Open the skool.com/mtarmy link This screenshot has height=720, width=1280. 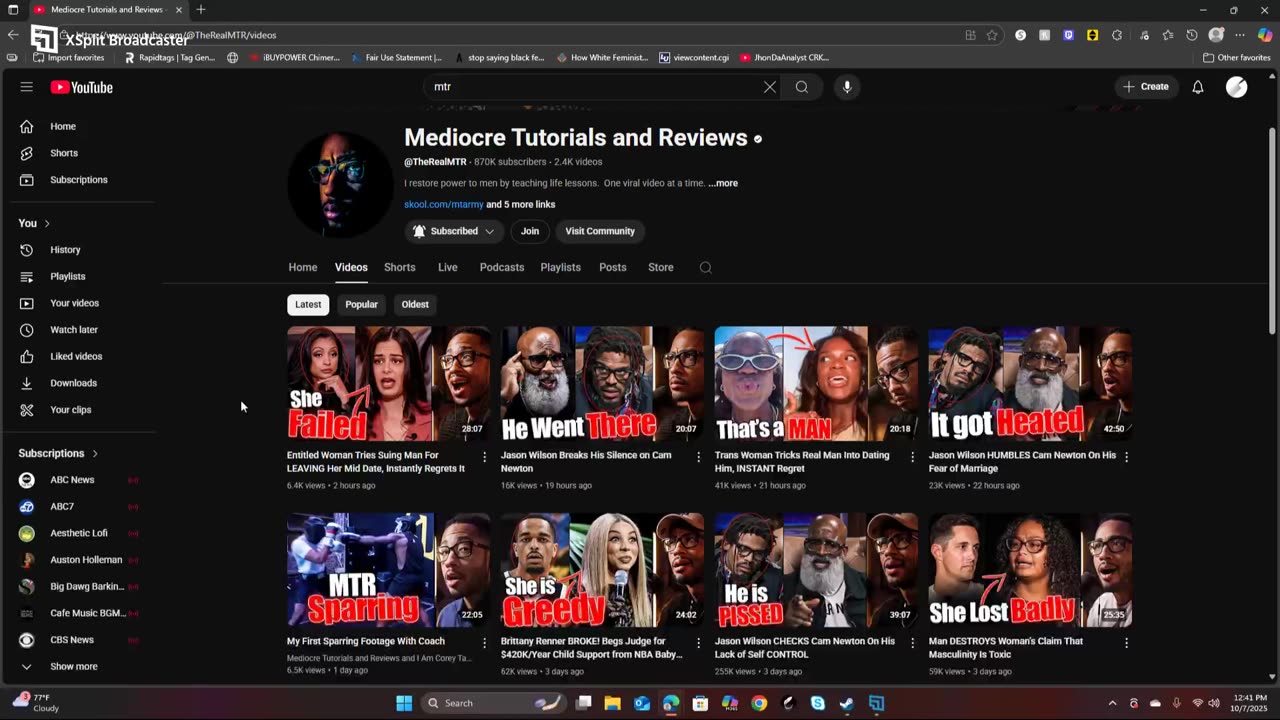pyautogui.click(x=444, y=204)
